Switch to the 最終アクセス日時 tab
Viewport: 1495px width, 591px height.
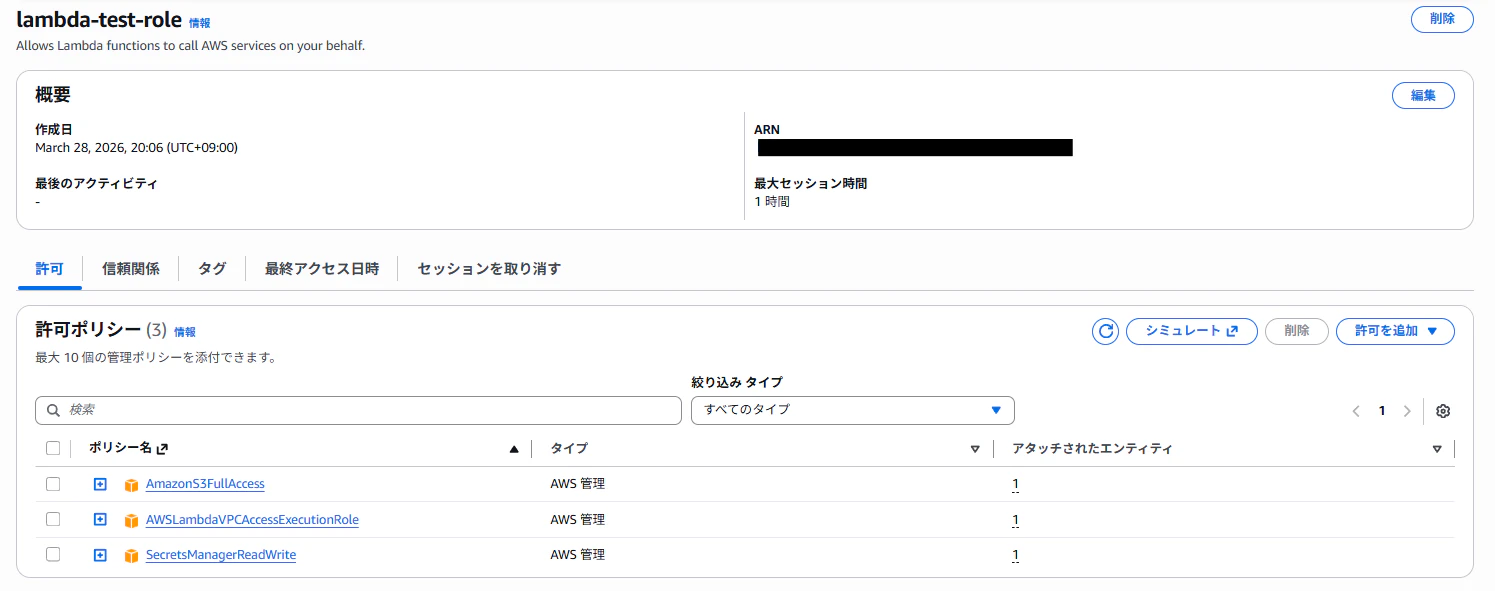(x=322, y=269)
